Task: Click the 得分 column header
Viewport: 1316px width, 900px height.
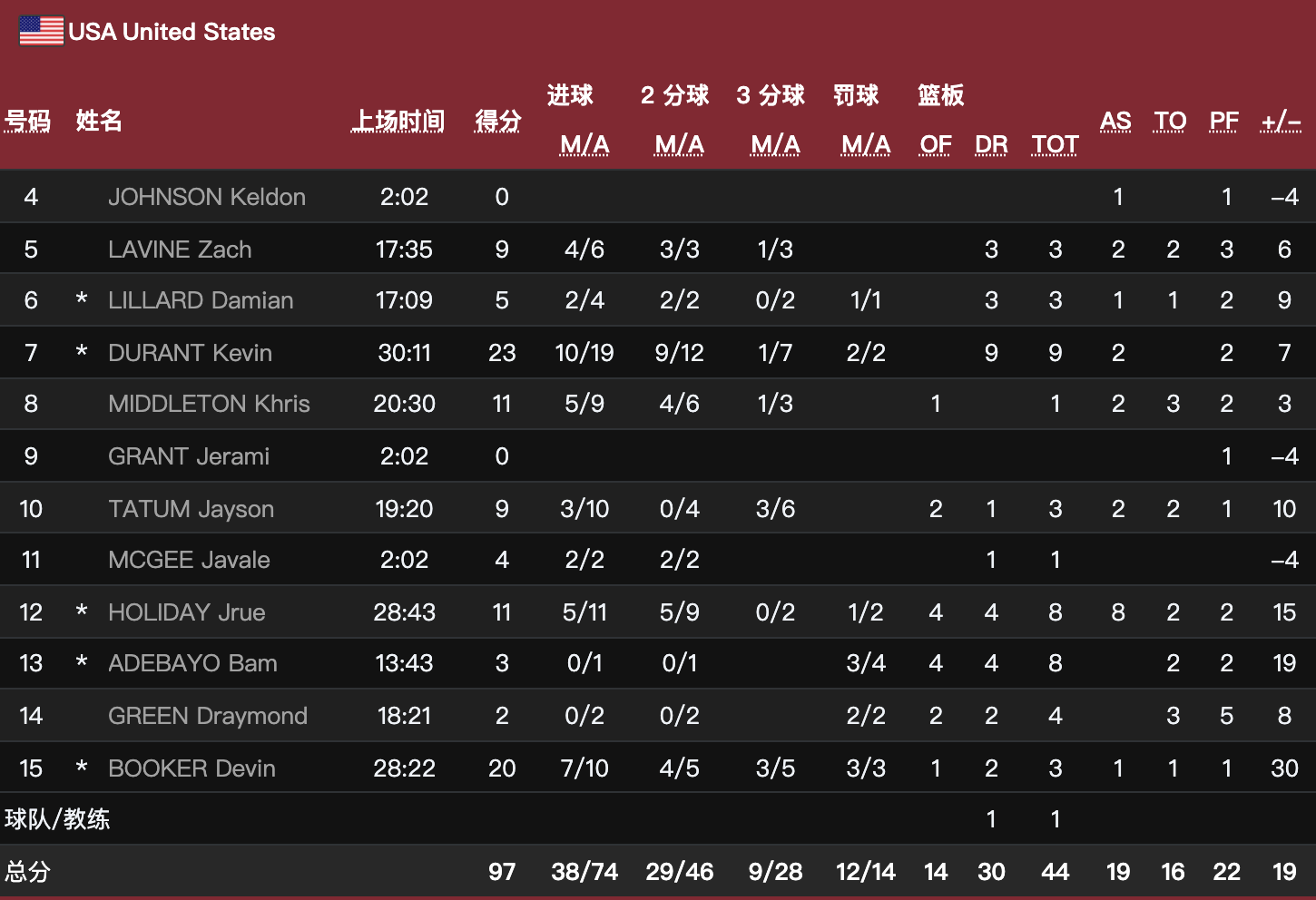Action: [x=498, y=121]
